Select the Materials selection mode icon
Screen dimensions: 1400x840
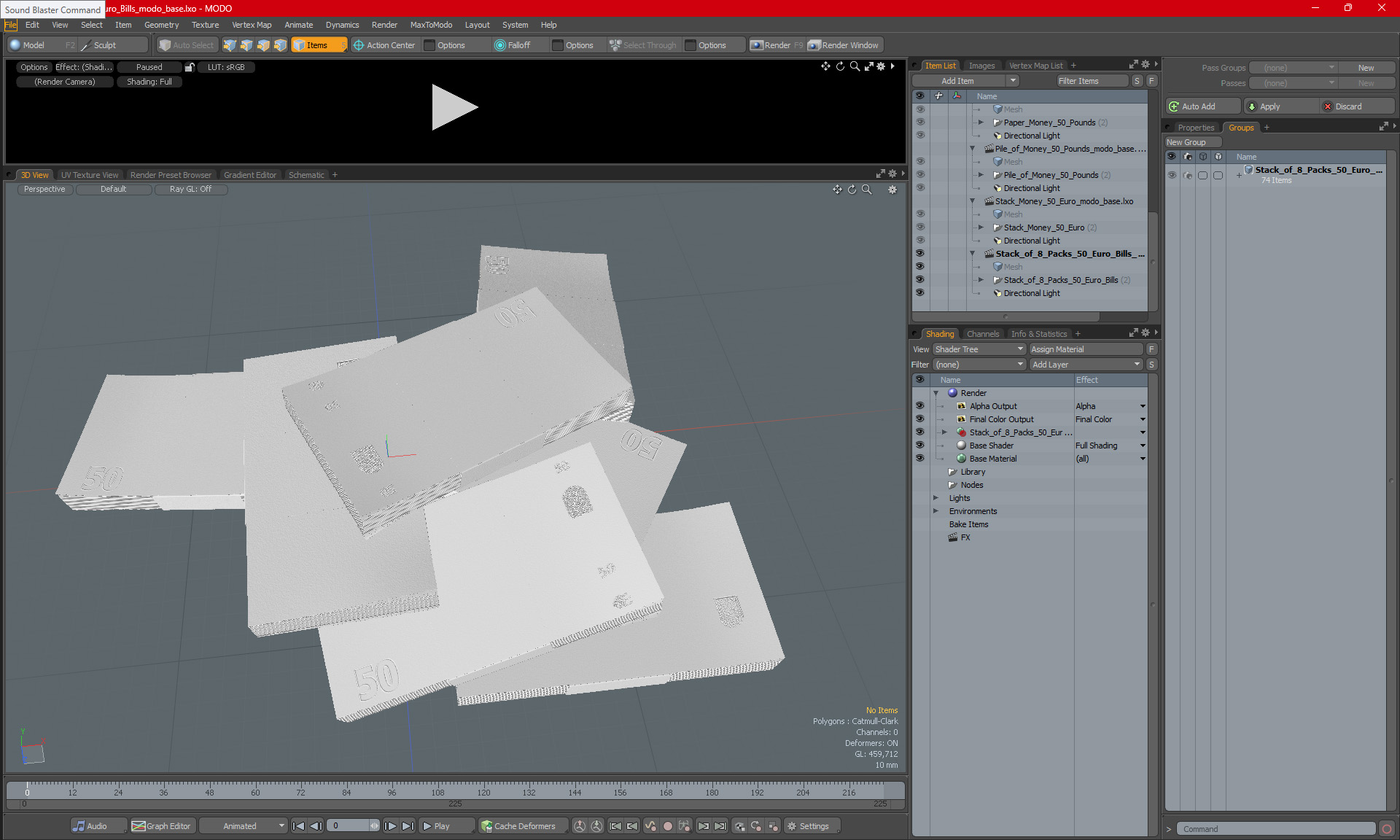pyautogui.click(x=280, y=45)
